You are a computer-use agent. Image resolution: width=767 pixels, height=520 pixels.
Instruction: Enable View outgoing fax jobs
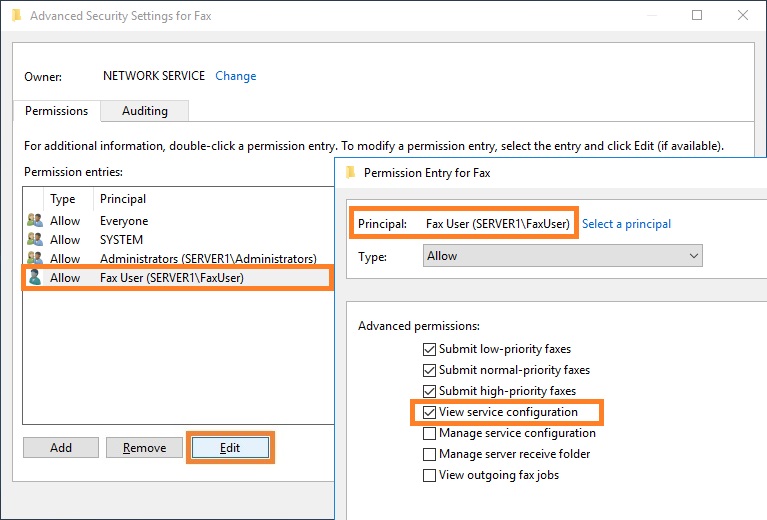coord(429,475)
